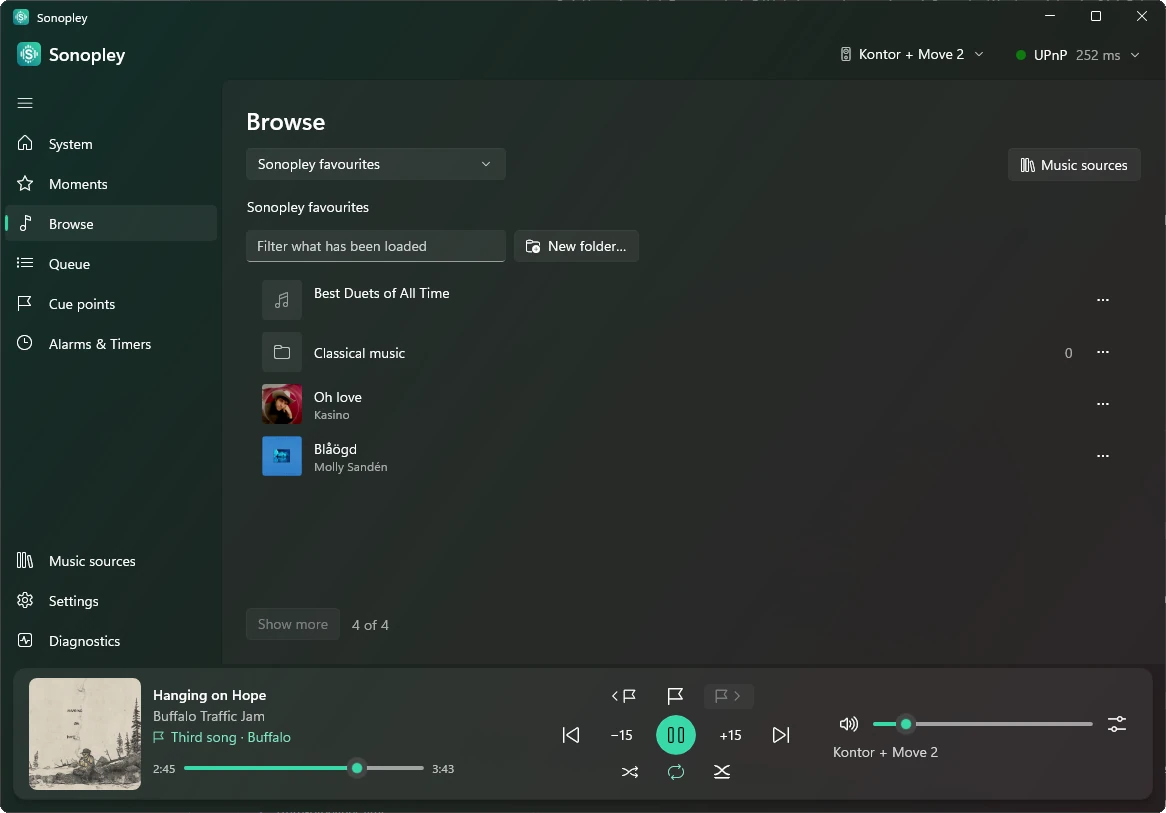Pause playback with the green button

pos(676,735)
